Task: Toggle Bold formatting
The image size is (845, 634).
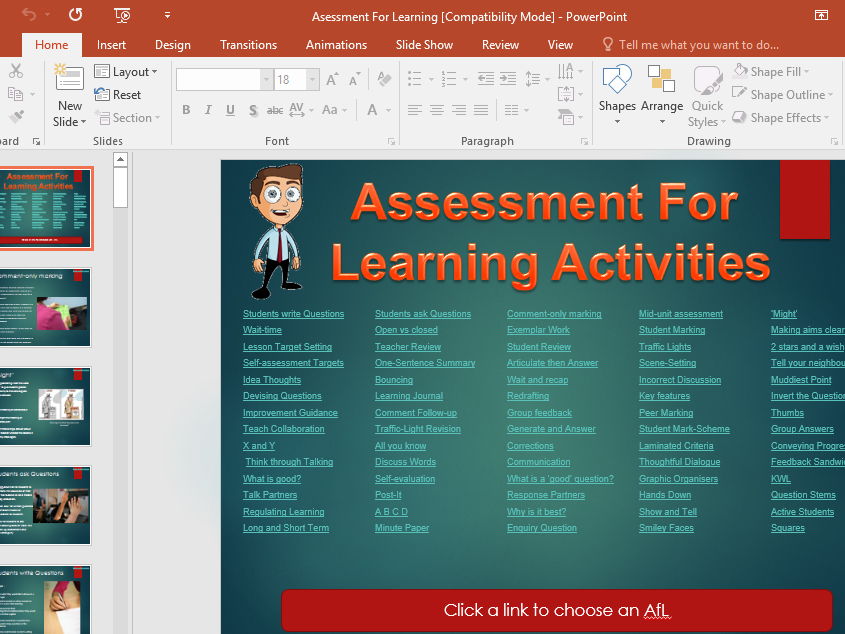Action: 186,110
